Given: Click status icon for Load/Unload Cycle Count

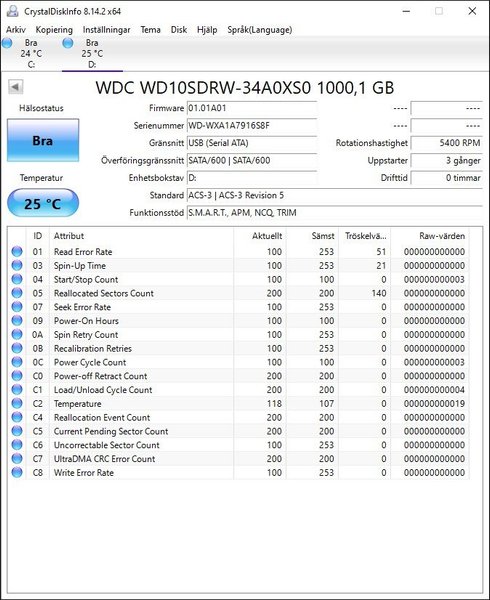Looking at the screenshot, I should (x=17, y=389).
